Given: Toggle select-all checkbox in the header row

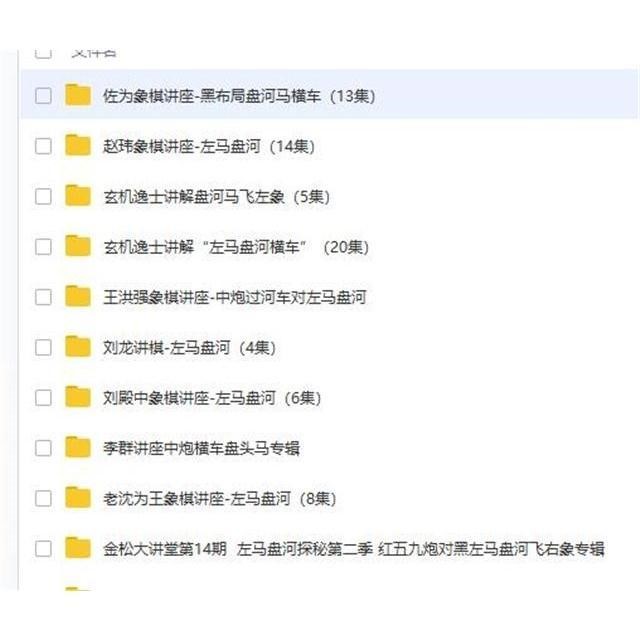Looking at the screenshot, I should (x=43, y=53).
